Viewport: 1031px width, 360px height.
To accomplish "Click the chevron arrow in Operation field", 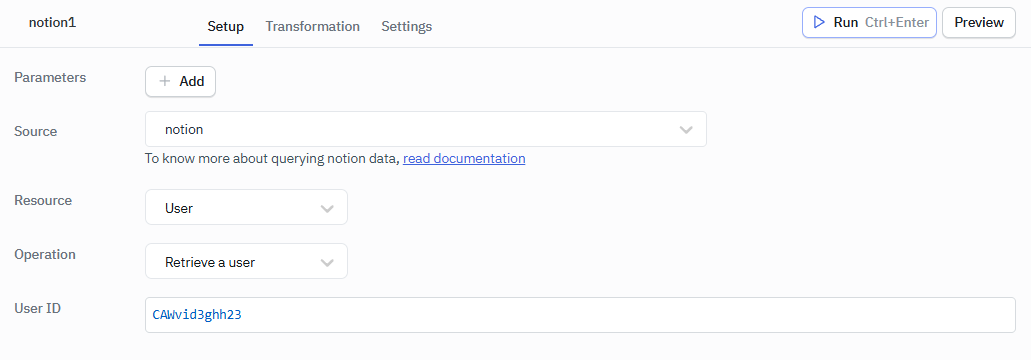I will tap(327, 262).
